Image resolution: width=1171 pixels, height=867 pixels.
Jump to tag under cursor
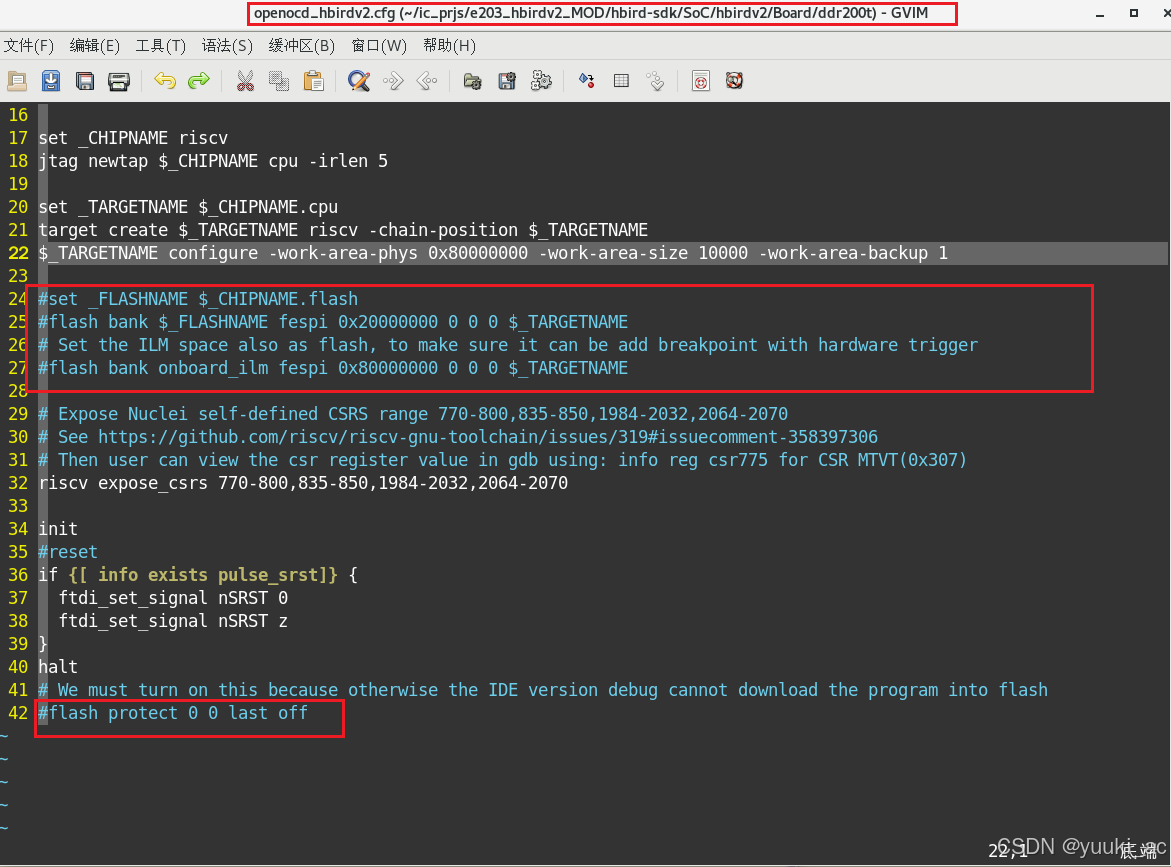[x=656, y=81]
